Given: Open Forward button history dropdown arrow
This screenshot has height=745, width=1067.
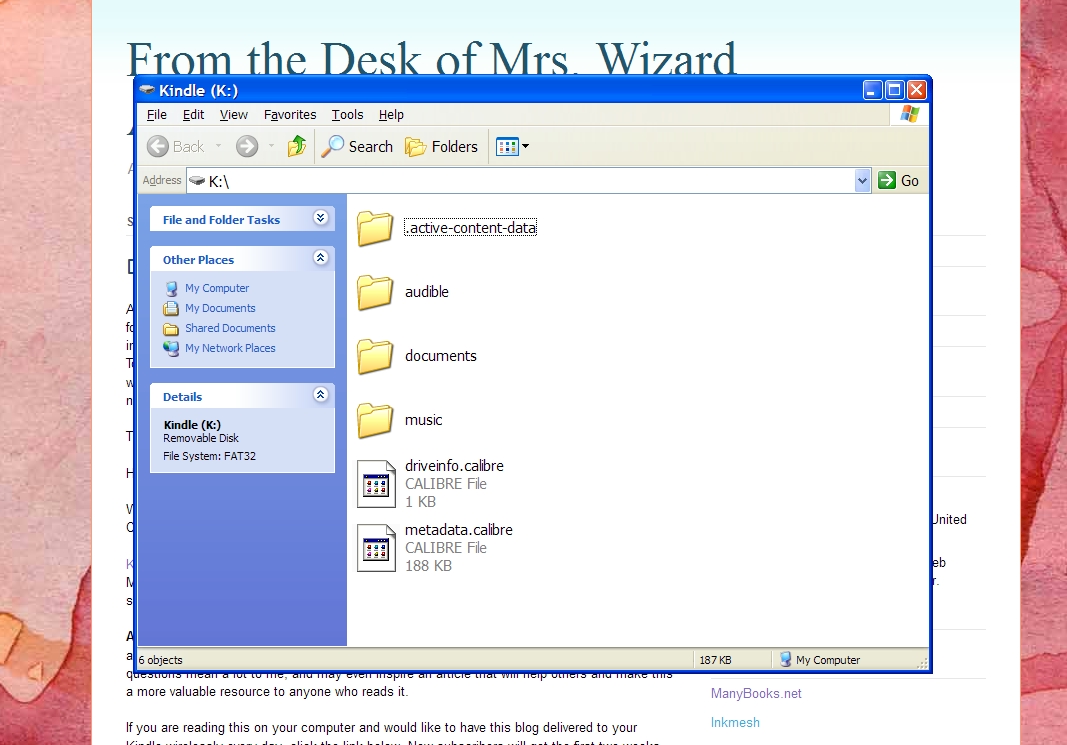Looking at the screenshot, I should point(271,146).
